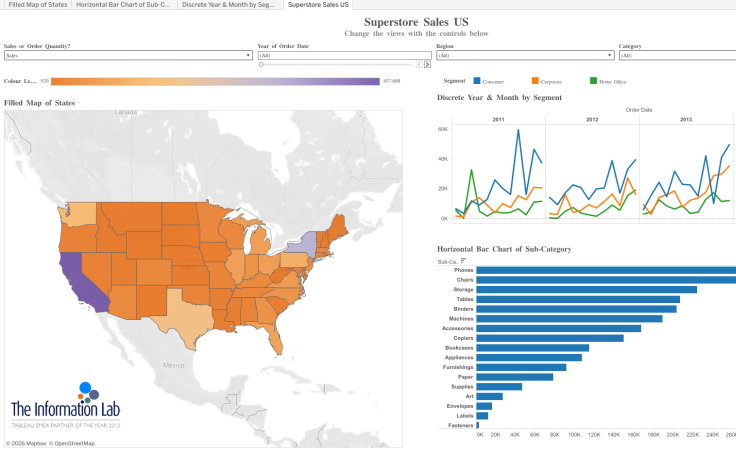Follow the OpenStreetMap attribution link

tap(74, 443)
